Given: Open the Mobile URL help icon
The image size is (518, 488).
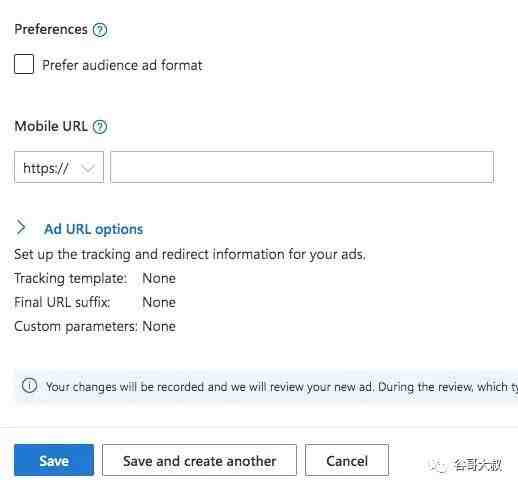Looking at the screenshot, I should click(100, 127).
